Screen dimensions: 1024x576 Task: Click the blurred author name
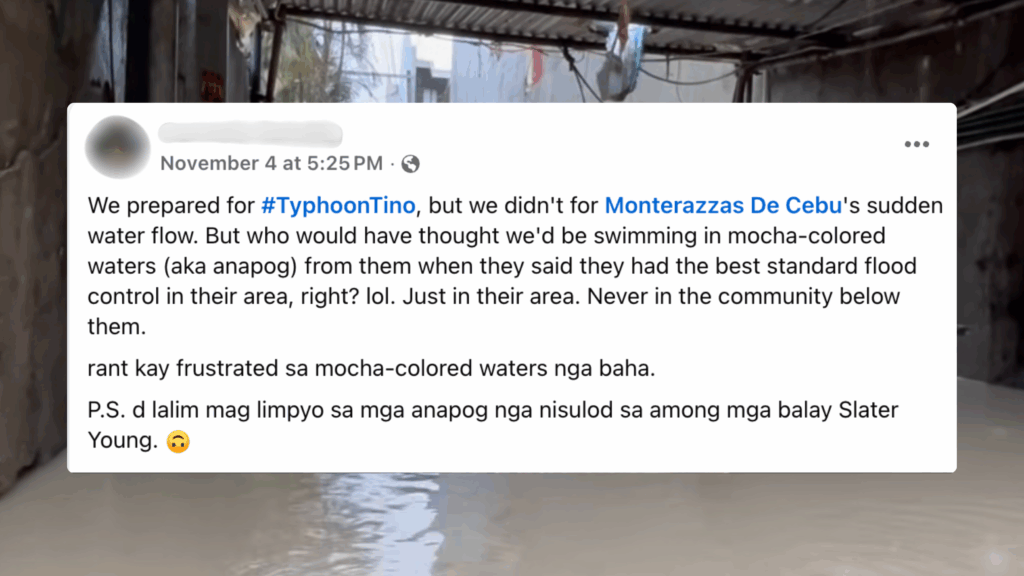(249, 133)
